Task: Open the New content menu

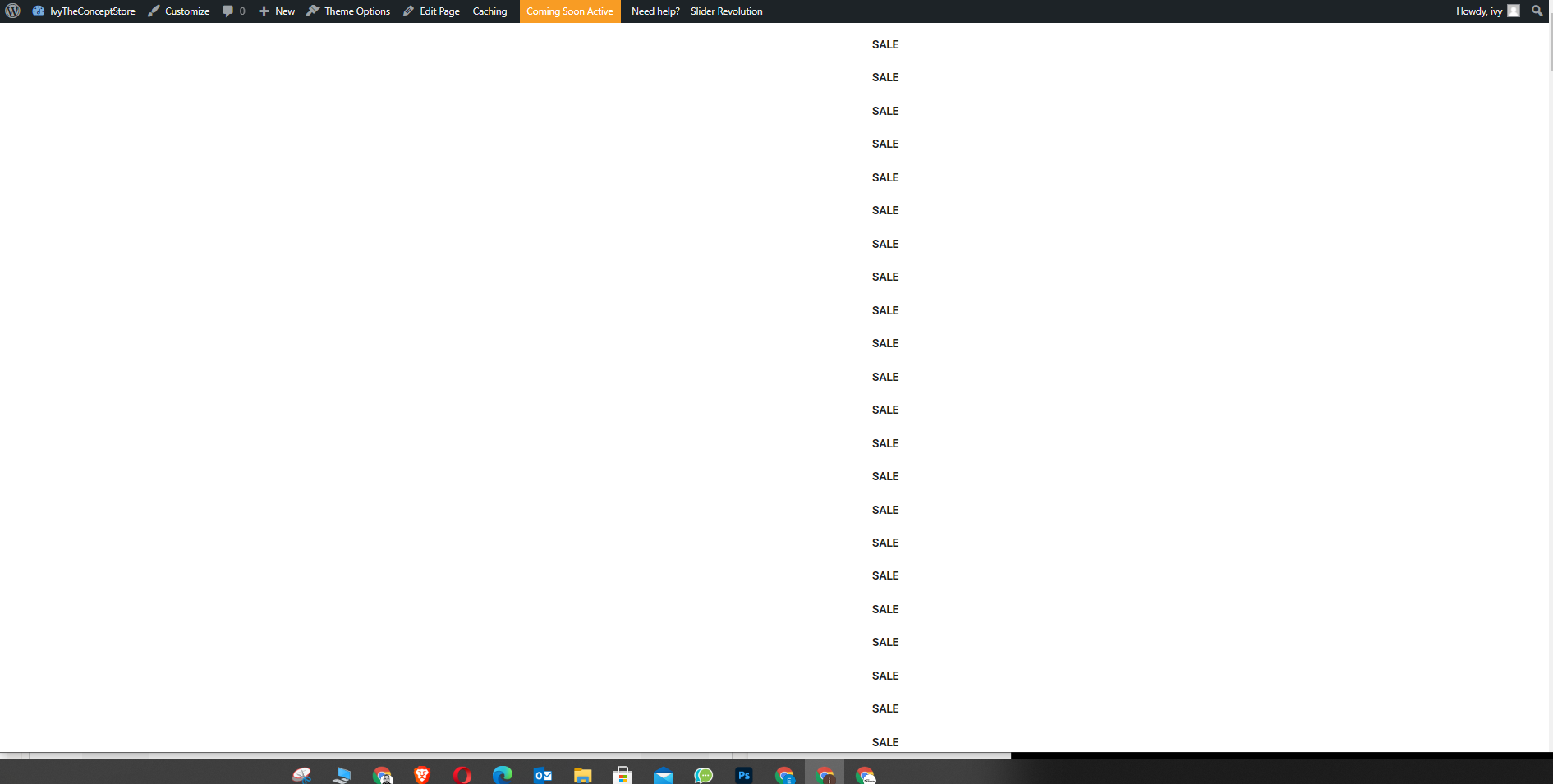Action: click(x=277, y=11)
